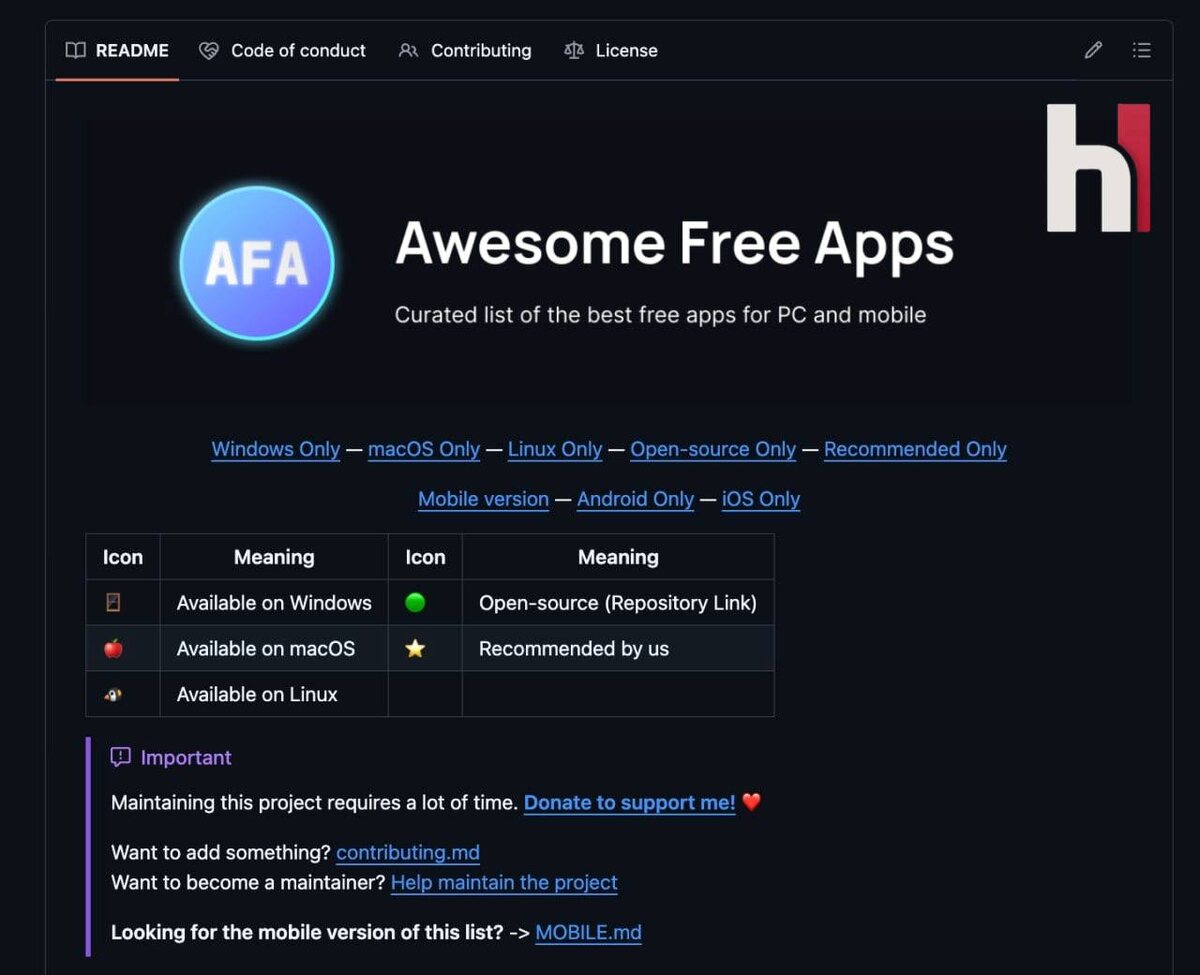Click the Important callout speech icon
This screenshot has width=1200, height=975.
121,757
